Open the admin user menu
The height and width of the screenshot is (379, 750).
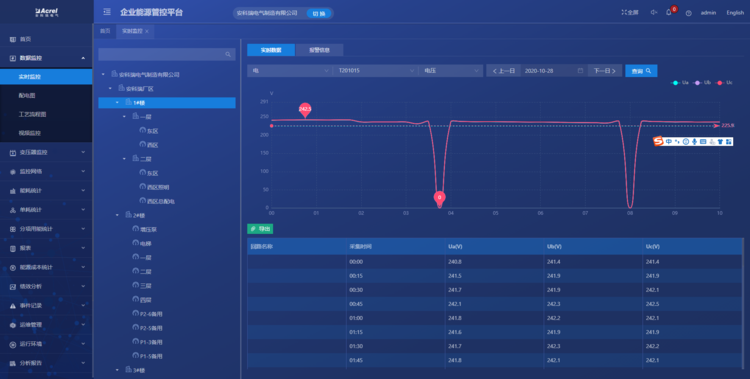pyautogui.click(x=708, y=13)
